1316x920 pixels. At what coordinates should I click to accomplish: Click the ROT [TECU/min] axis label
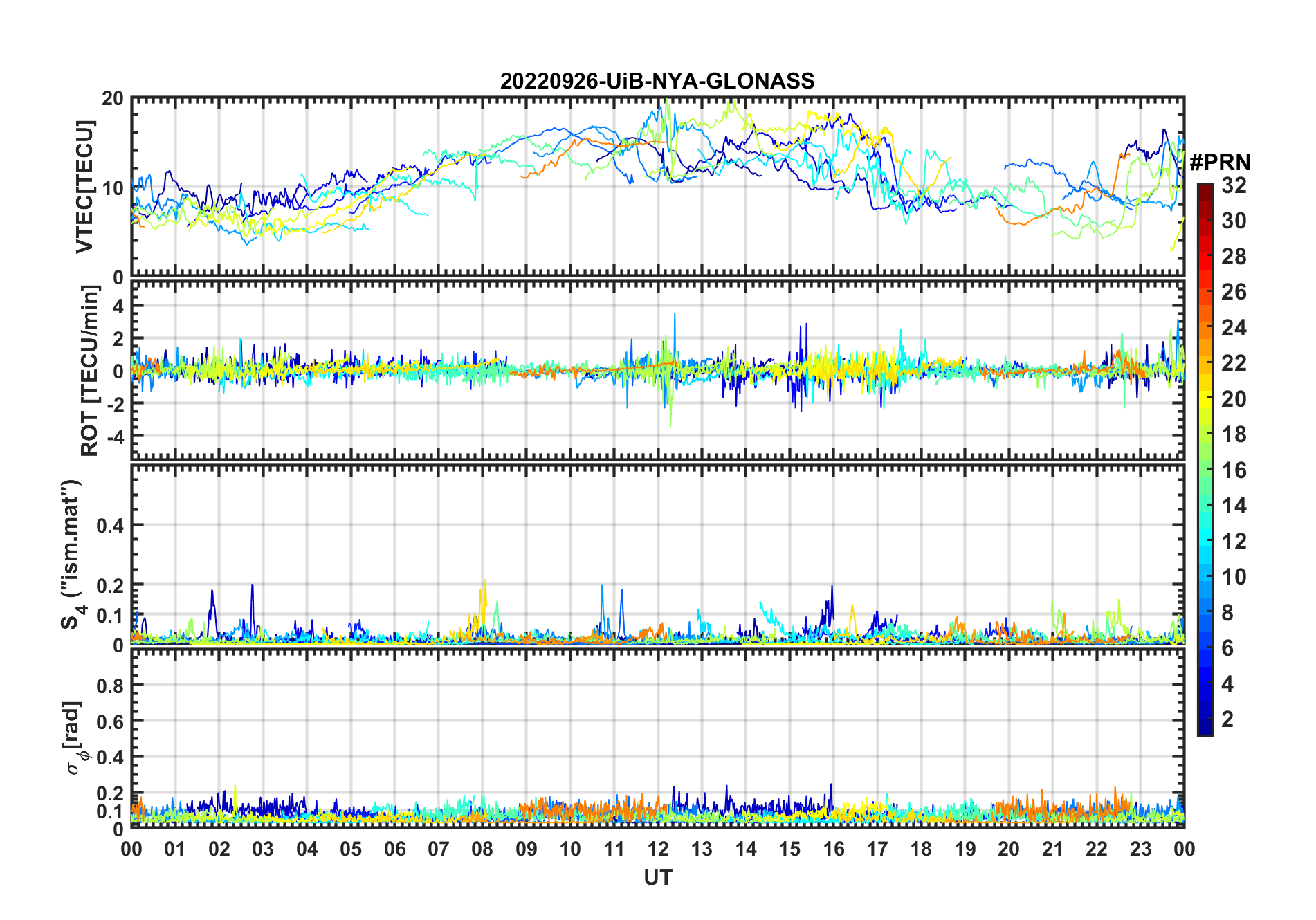(90, 371)
